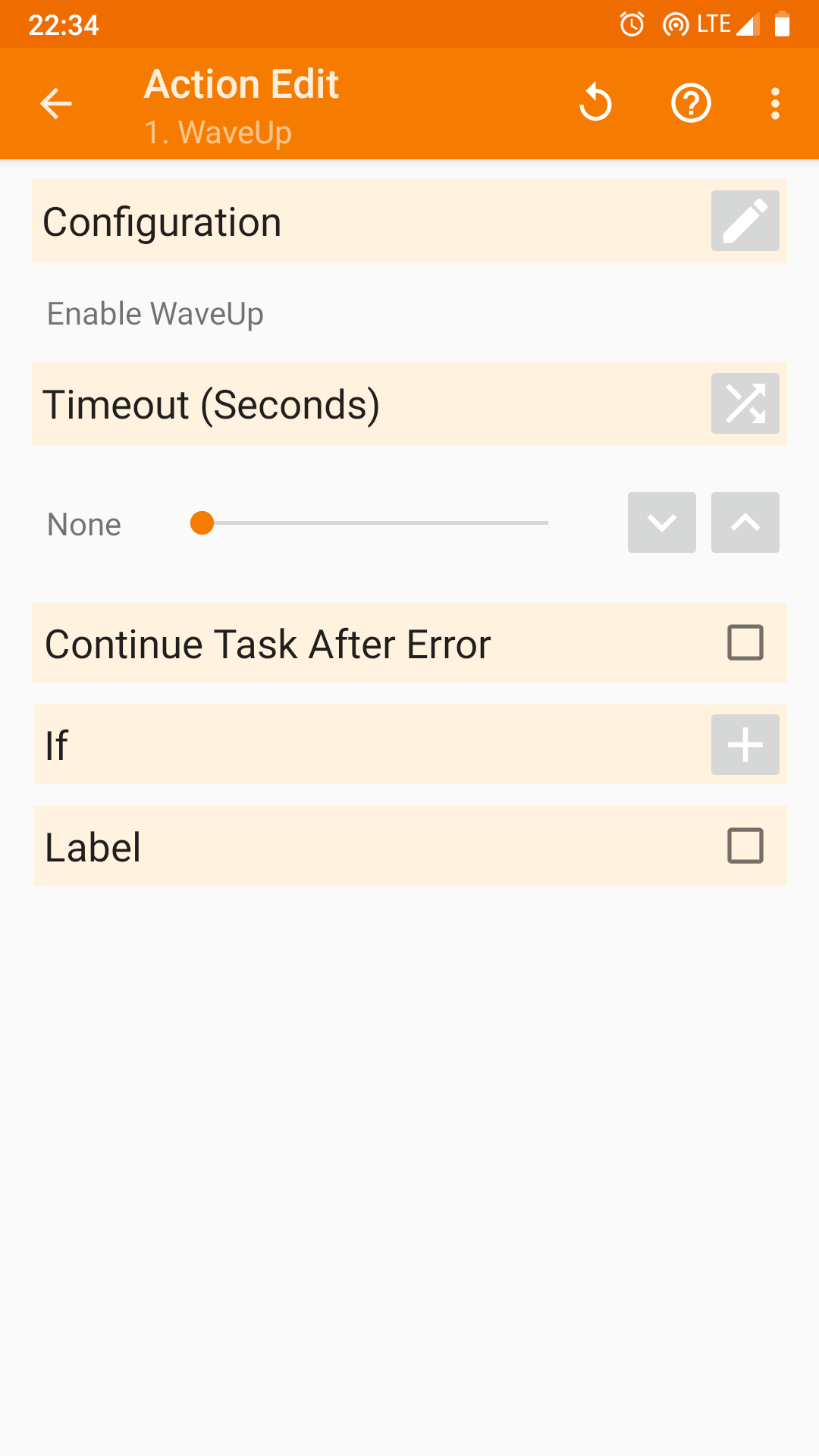
Task: Tap the Configuration section header
Action: point(162,222)
